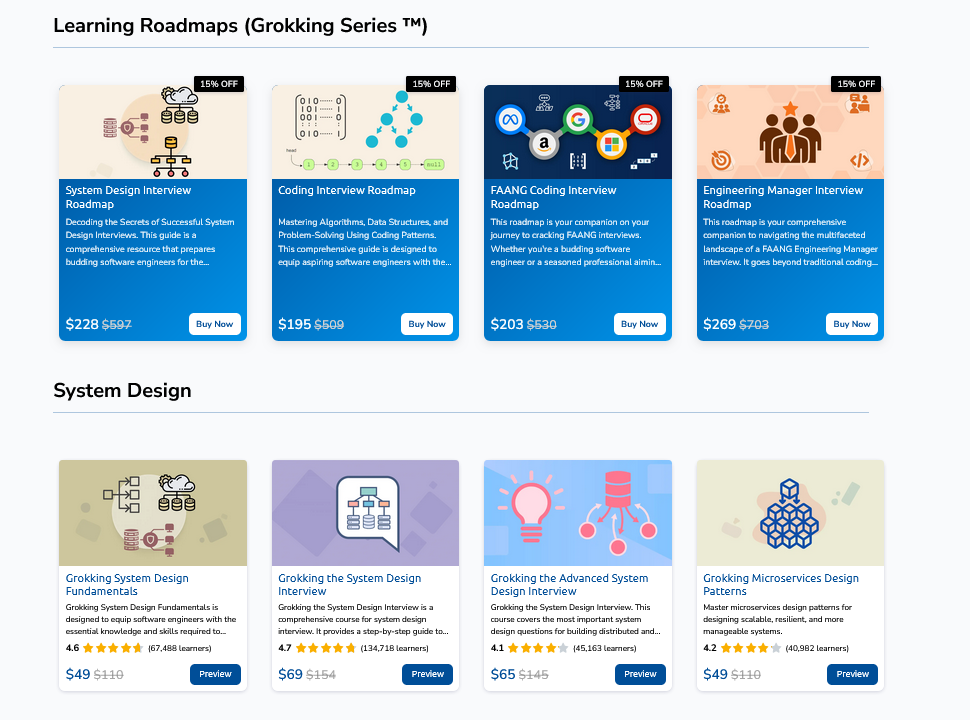Click System Design Interview Roadmap thumbnail image

pyautogui.click(x=153, y=132)
